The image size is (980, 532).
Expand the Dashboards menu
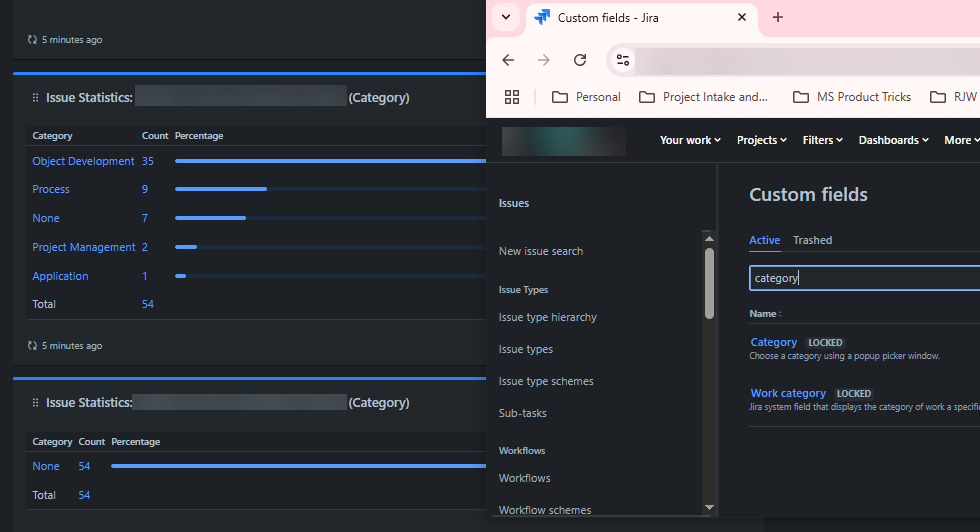[x=893, y=140]
